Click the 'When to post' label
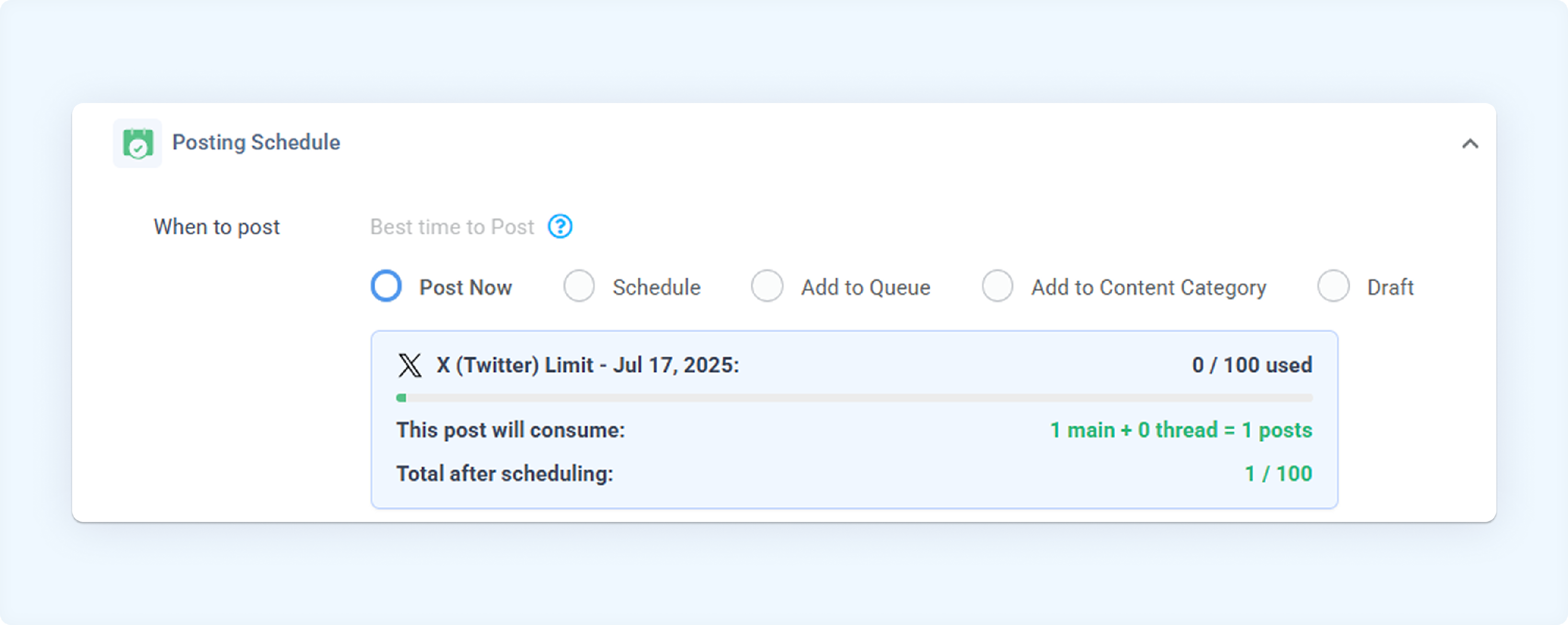The height and width of the screenshot is (625, 1568). [217, 226]
